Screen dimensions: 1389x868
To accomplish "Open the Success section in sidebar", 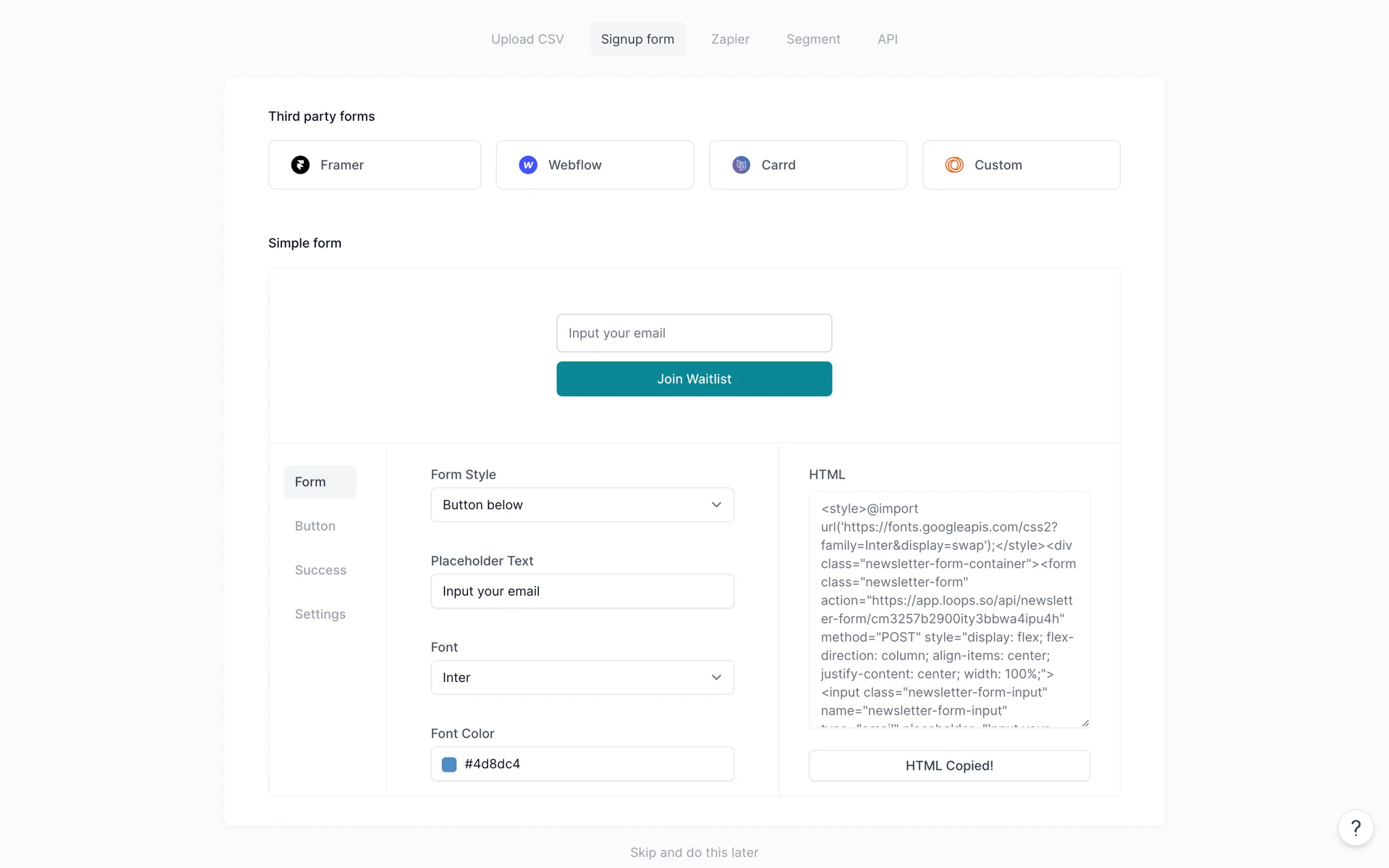I will [320, 570].
